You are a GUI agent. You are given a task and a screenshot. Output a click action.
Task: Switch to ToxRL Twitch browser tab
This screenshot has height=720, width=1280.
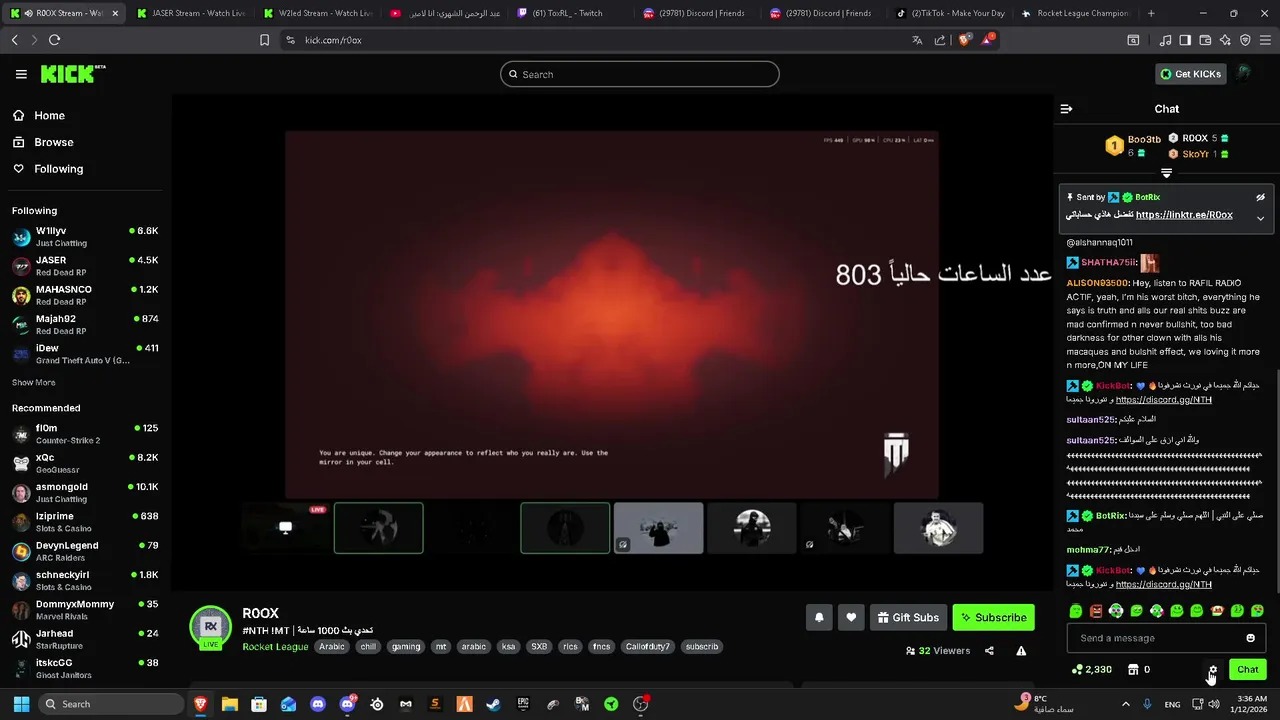[x=569, y=13]
